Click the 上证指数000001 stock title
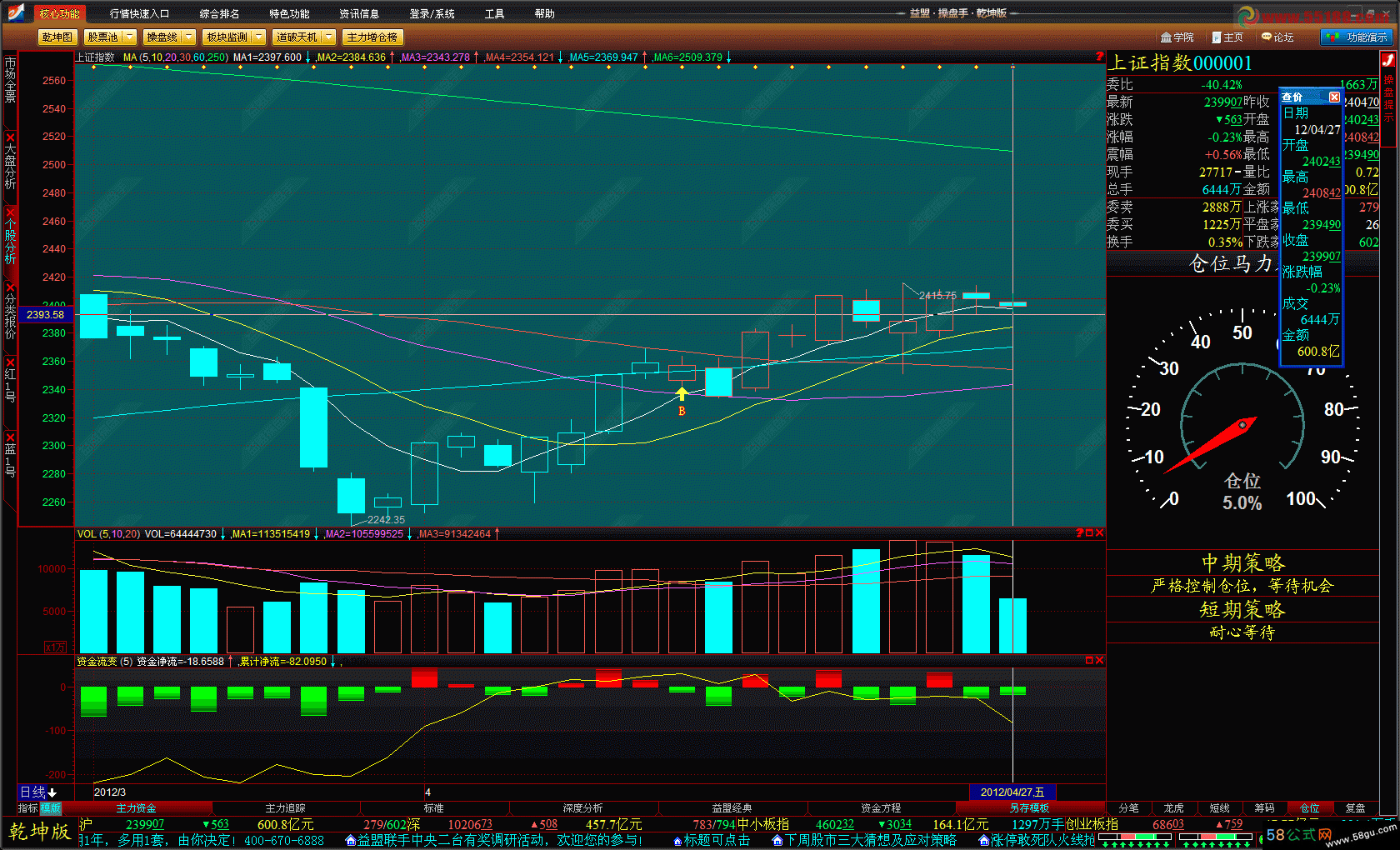Screen dimensions: 1400x850 [x=1181, y=63]
